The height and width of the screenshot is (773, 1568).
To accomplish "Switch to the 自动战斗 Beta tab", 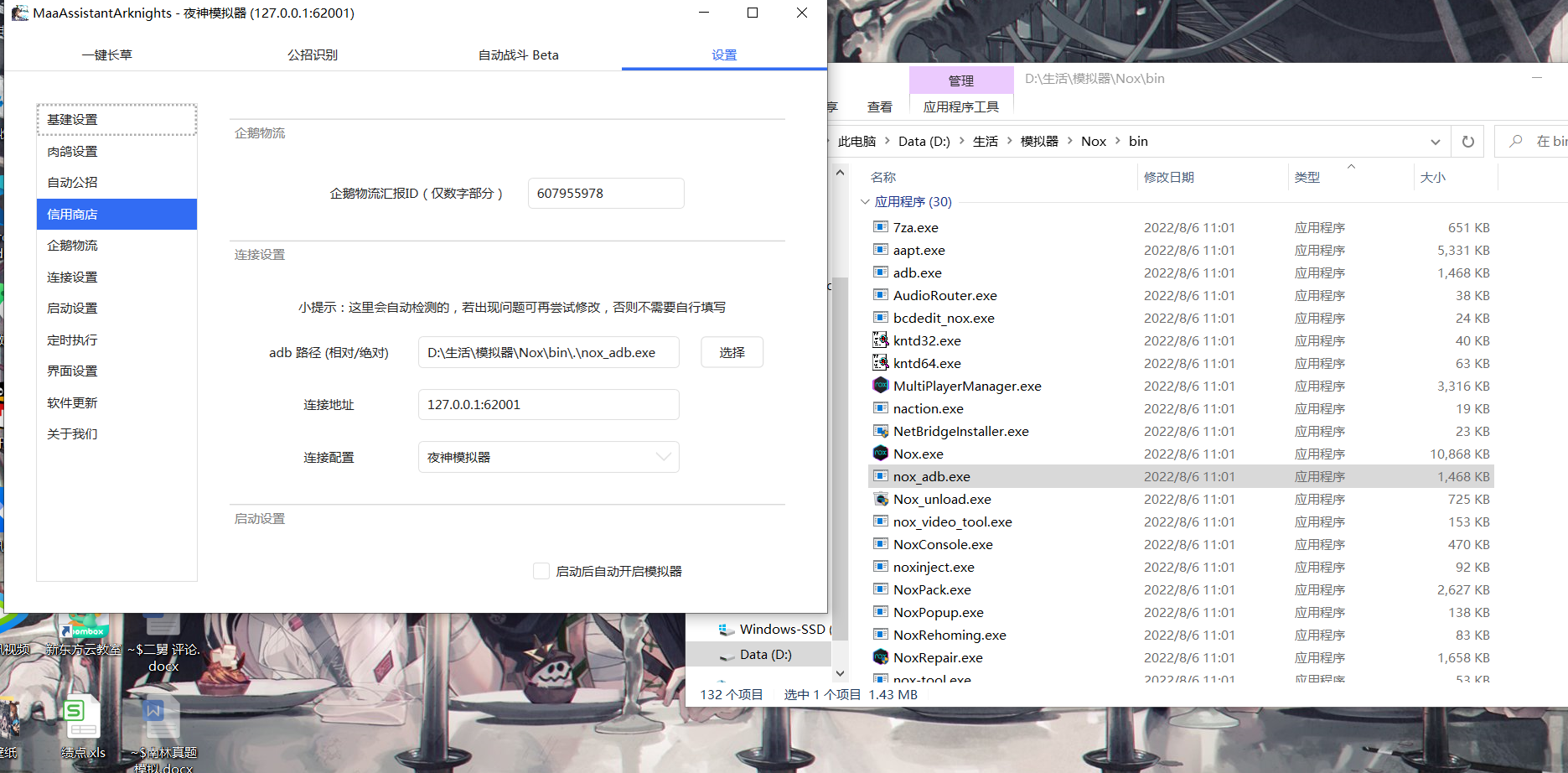I will 519,54.
